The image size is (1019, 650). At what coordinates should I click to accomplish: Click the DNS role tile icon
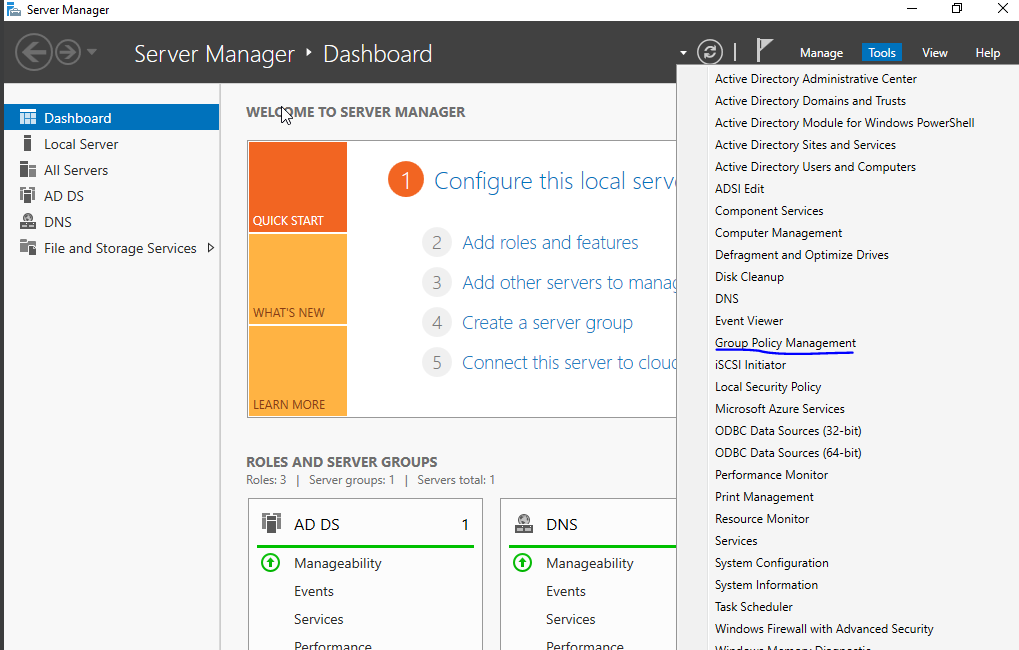(x=524, y=523)
